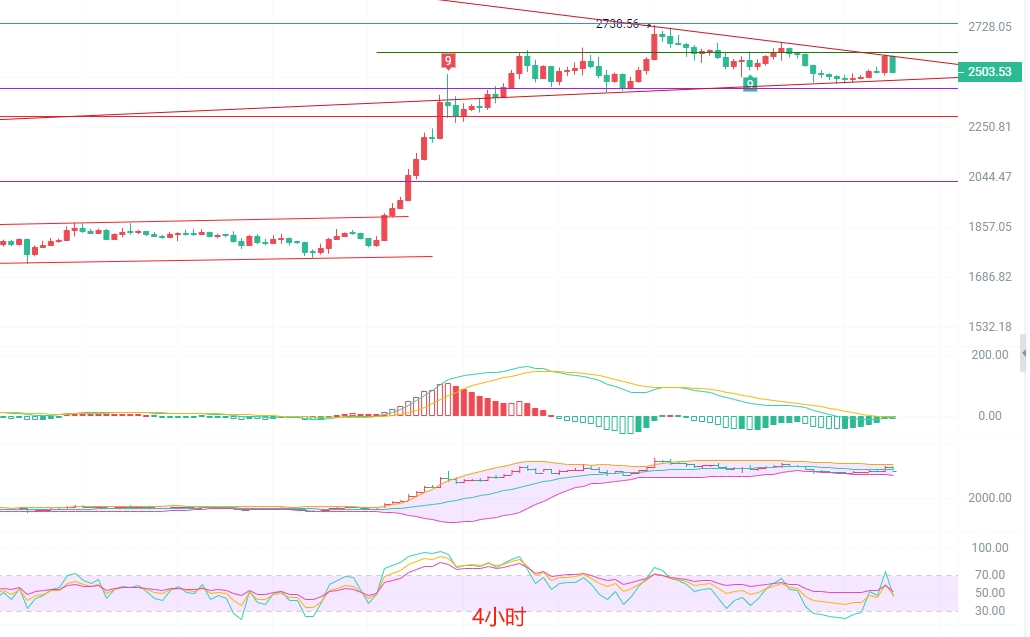The height and width of the screenshot is (637, 1030).
Task: Click the 1857.05 price axis label
Action: [990, 227]
